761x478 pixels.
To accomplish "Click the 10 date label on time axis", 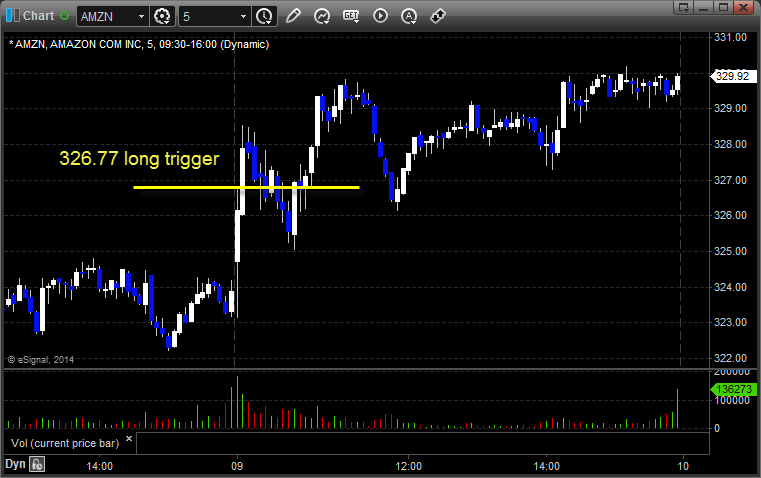I will point(683,466).
